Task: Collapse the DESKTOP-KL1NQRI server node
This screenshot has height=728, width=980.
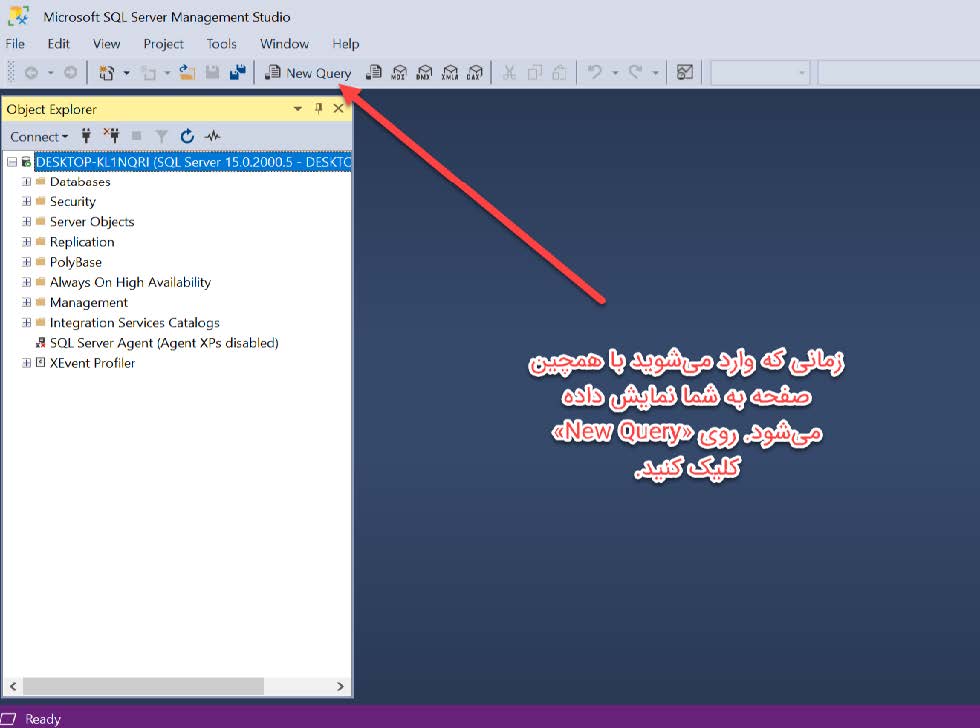Action: (12, 162)
